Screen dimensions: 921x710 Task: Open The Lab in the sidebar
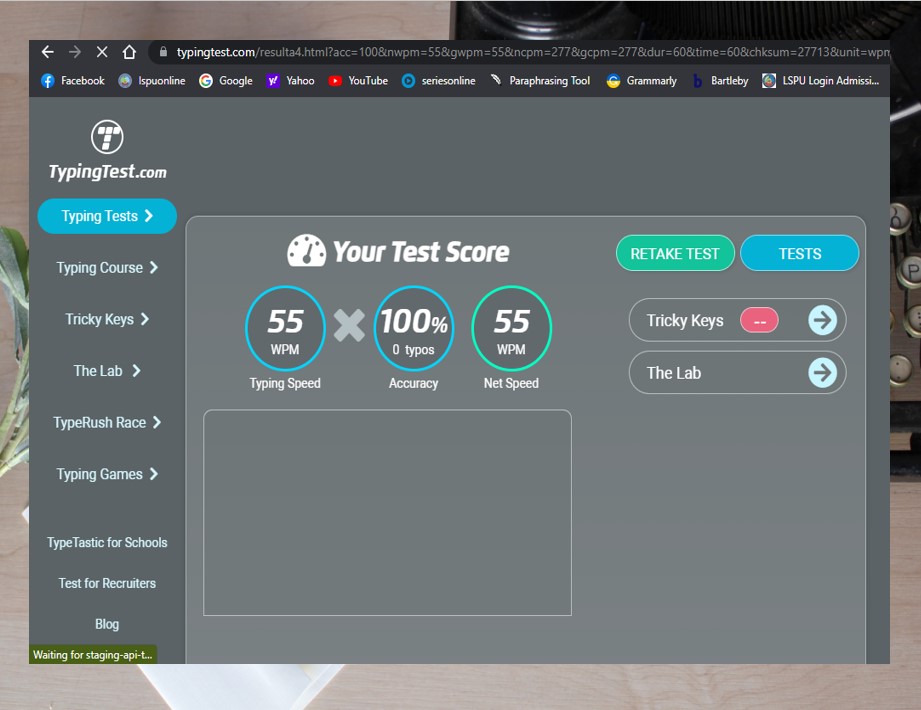(107, 371)
